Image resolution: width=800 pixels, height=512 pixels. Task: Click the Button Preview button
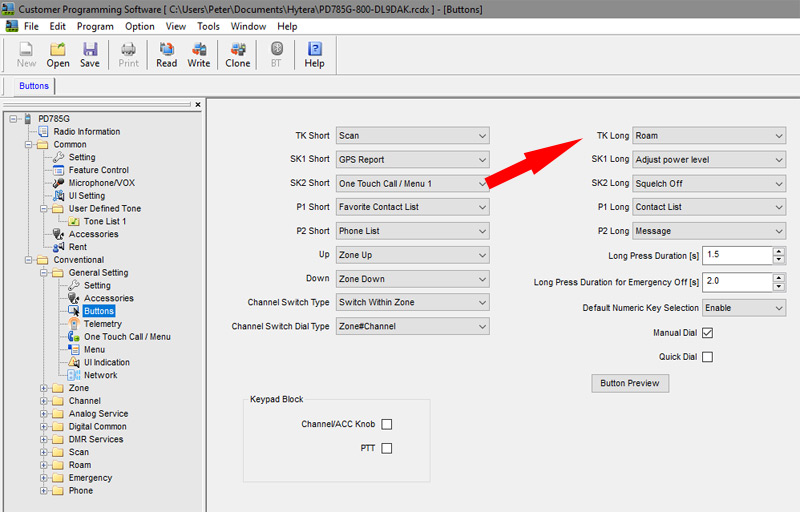tap(630, 383)
